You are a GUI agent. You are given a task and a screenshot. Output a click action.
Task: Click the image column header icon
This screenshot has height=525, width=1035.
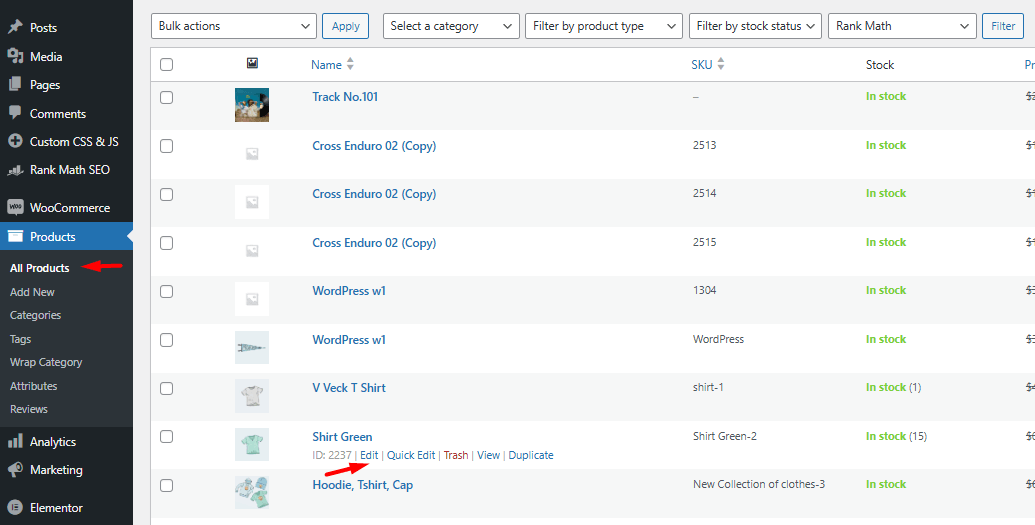pyautogui.click(x=252, y=64)
